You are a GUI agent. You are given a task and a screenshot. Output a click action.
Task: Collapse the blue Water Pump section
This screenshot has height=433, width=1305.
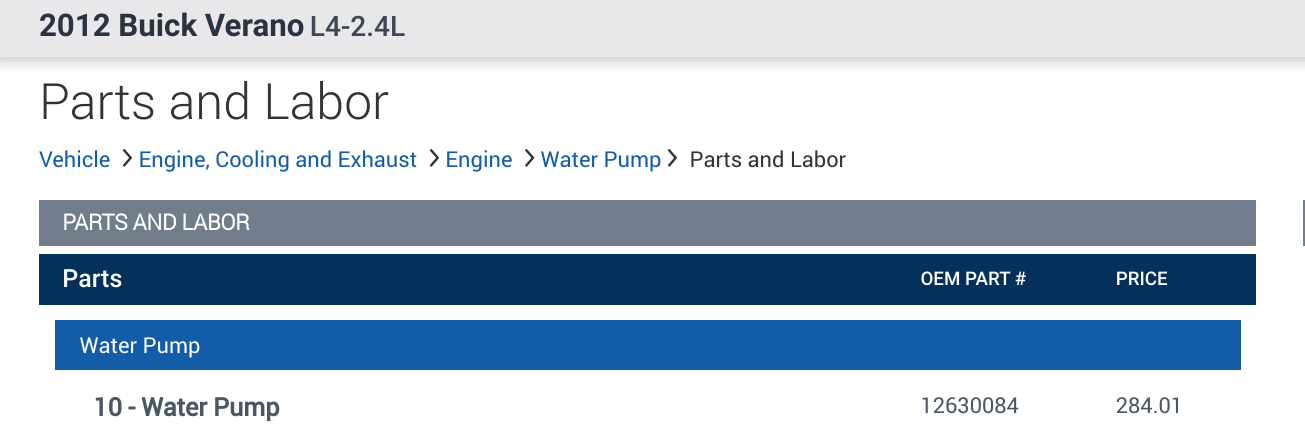click(647, 346)
